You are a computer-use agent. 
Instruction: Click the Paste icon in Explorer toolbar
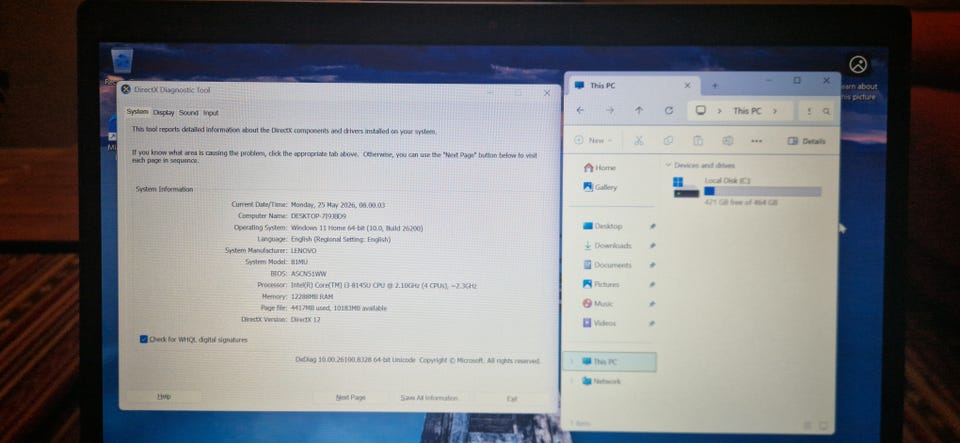pyautogui.click(x=698, y=141)
